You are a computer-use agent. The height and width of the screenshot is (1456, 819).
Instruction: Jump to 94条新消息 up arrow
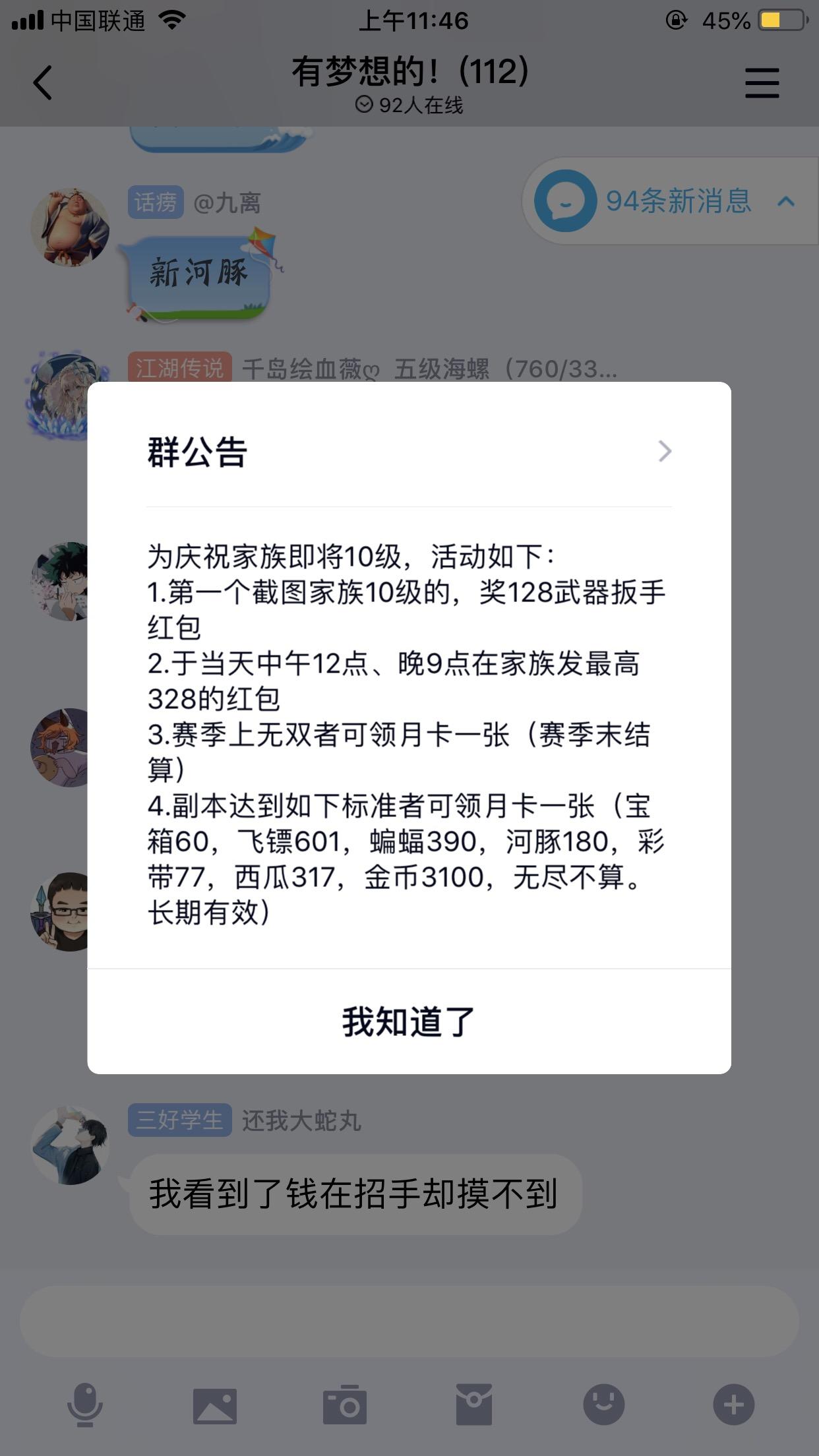tap(786, 201)
